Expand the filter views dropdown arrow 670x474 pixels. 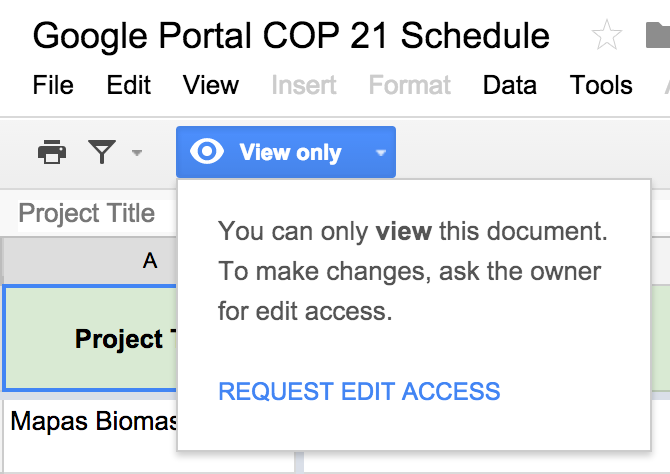[x=137, y=153]
